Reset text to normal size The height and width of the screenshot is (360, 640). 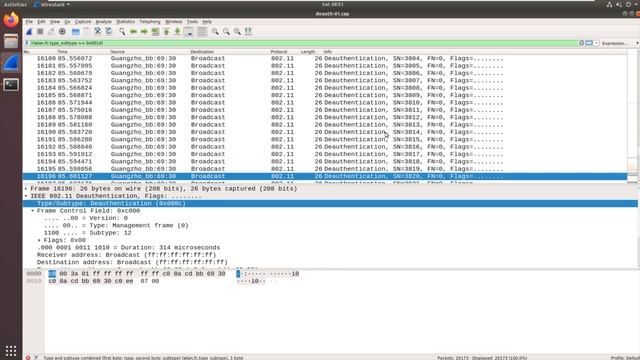pyautogui.click(x=237, y=31)
